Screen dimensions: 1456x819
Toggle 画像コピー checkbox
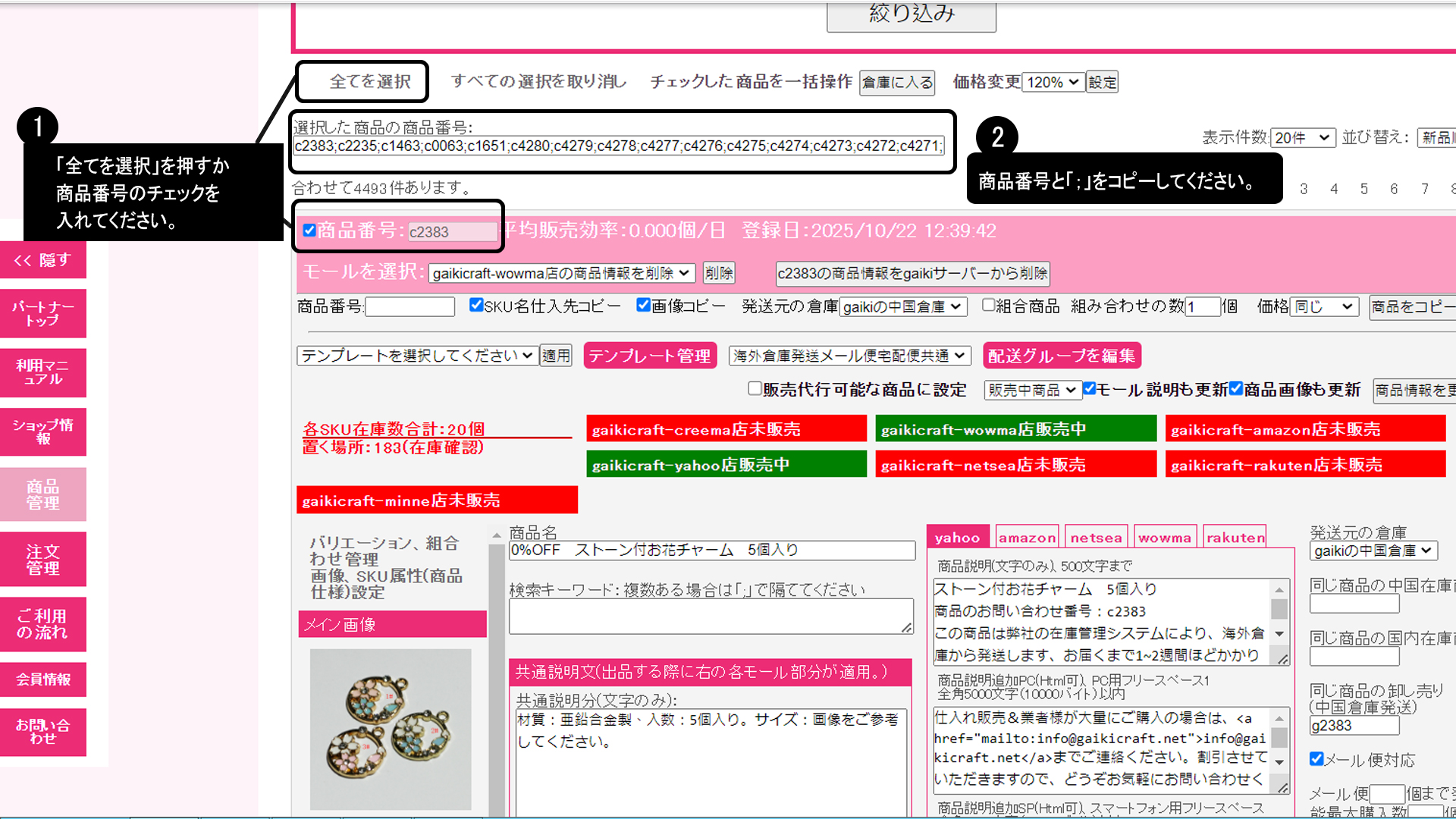643,305
